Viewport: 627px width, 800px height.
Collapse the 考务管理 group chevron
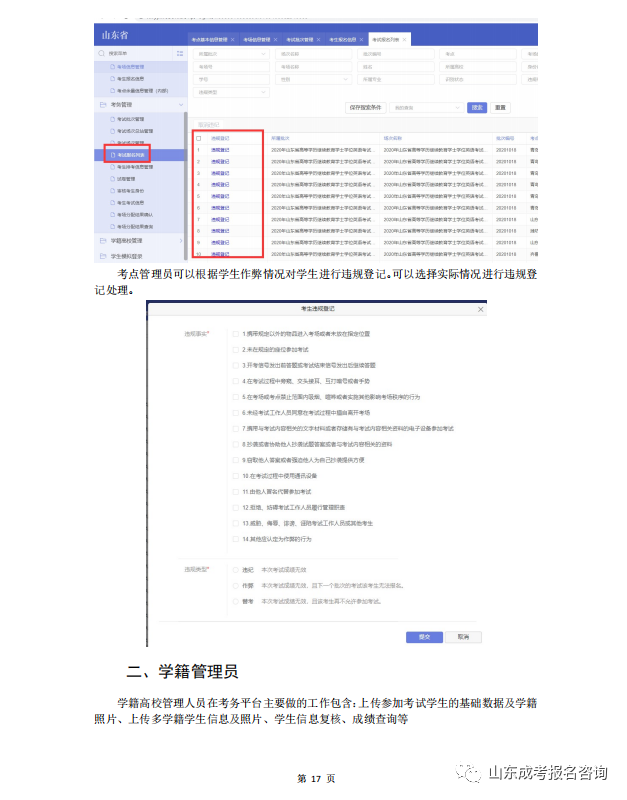pos(181,105)
